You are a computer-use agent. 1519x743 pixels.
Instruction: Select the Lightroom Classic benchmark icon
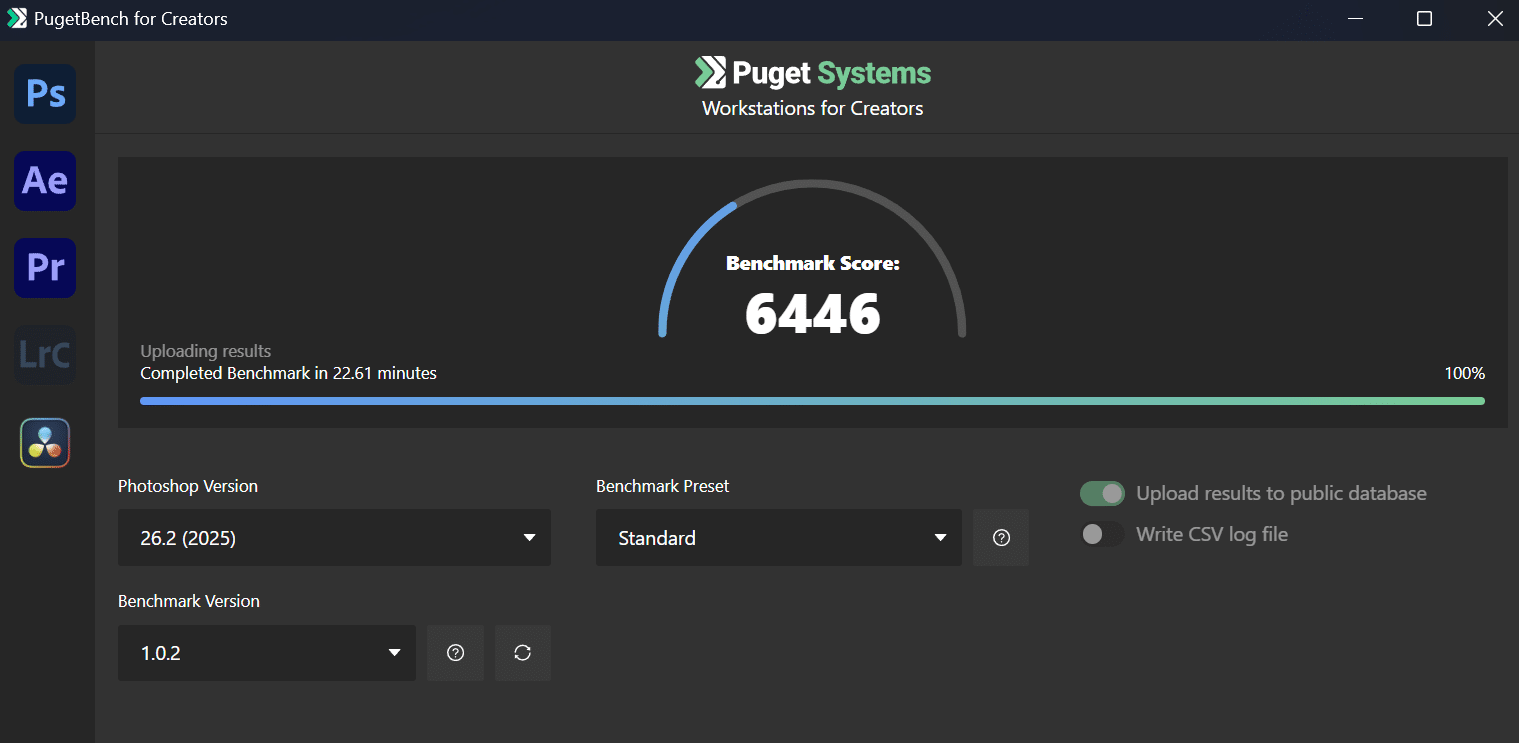pos(45,355)
